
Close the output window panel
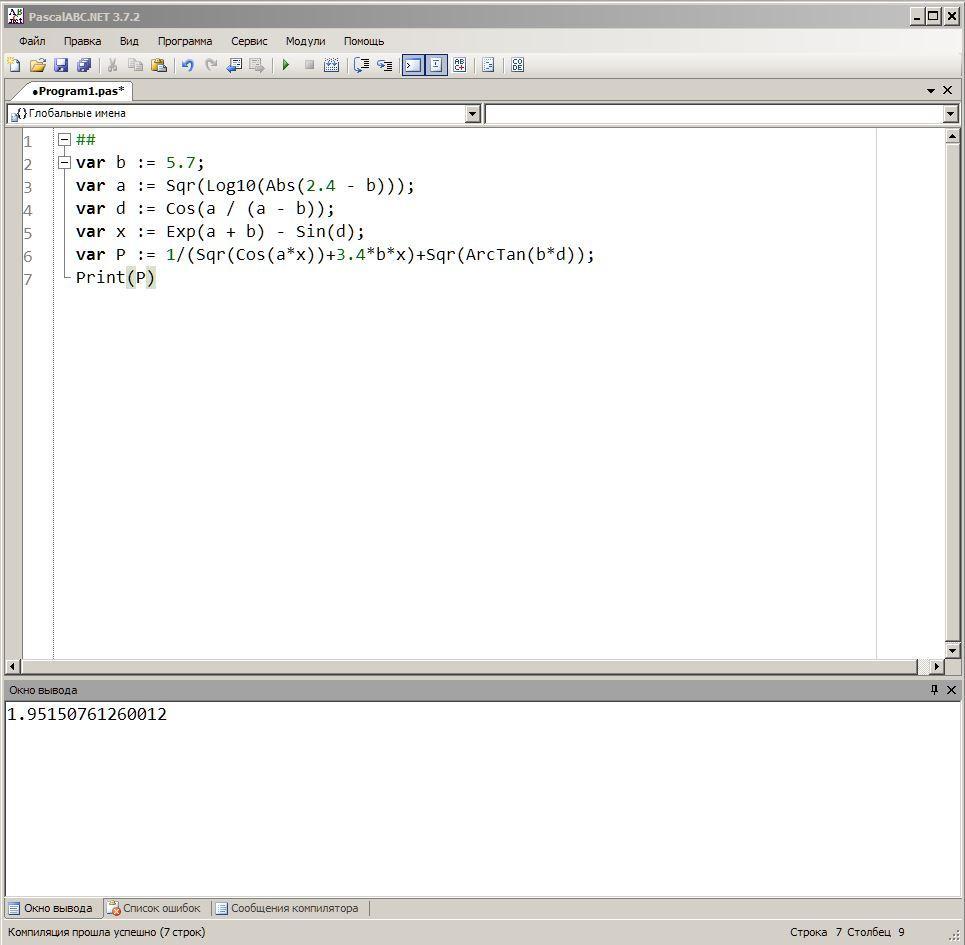tap(951, 690)
